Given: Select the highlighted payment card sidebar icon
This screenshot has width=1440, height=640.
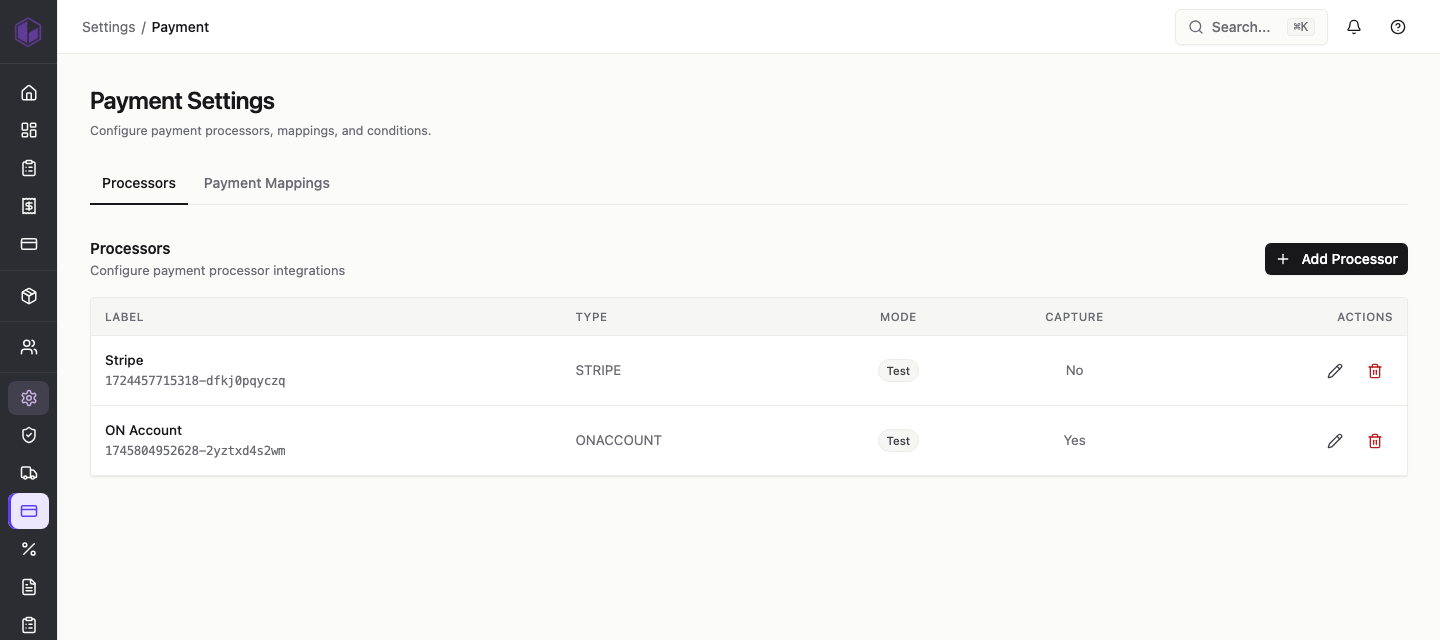Looking at the screenshot, I should [x=29, y=511].
